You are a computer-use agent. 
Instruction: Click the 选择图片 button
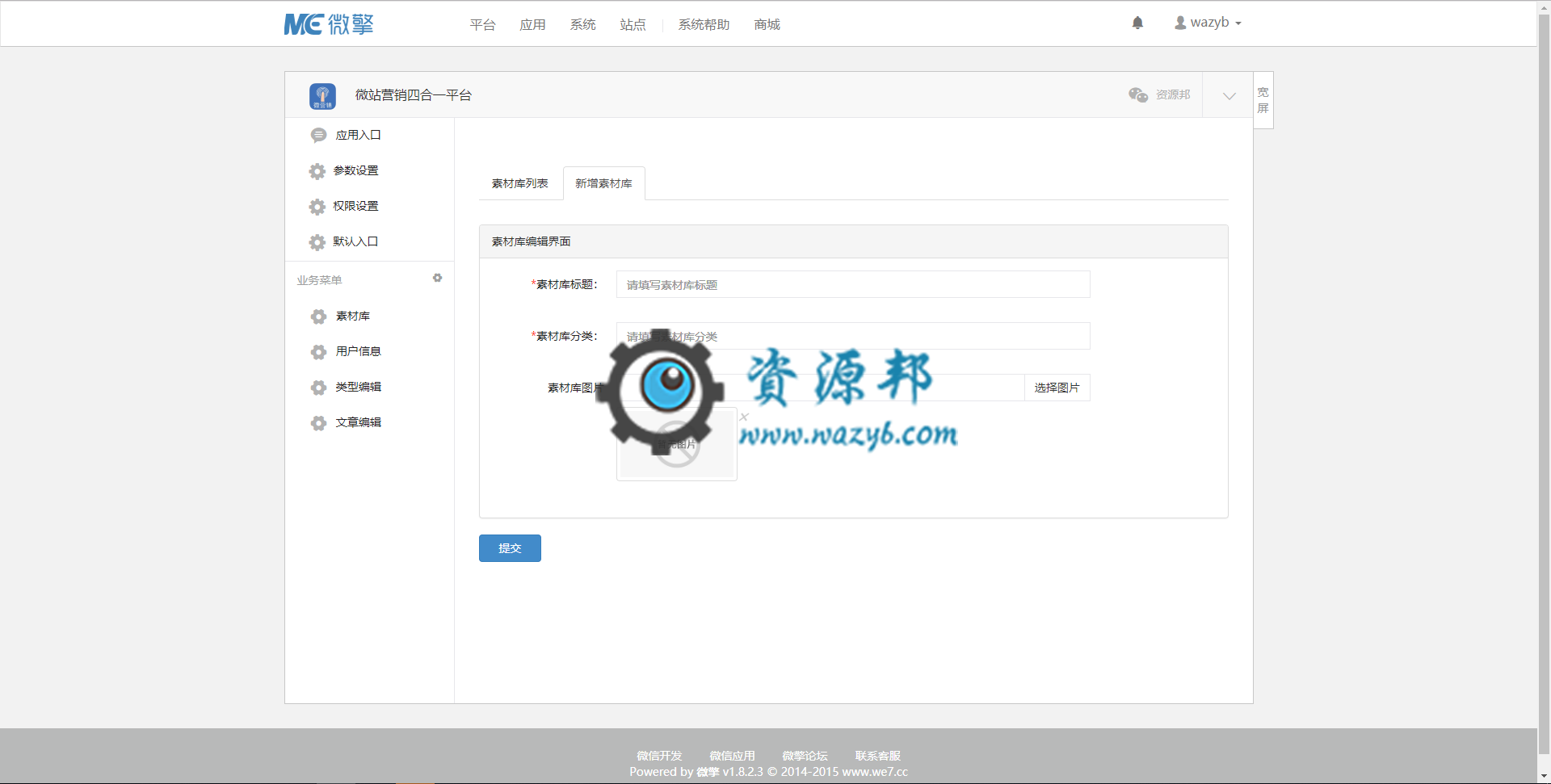[x=1057, y=388]
